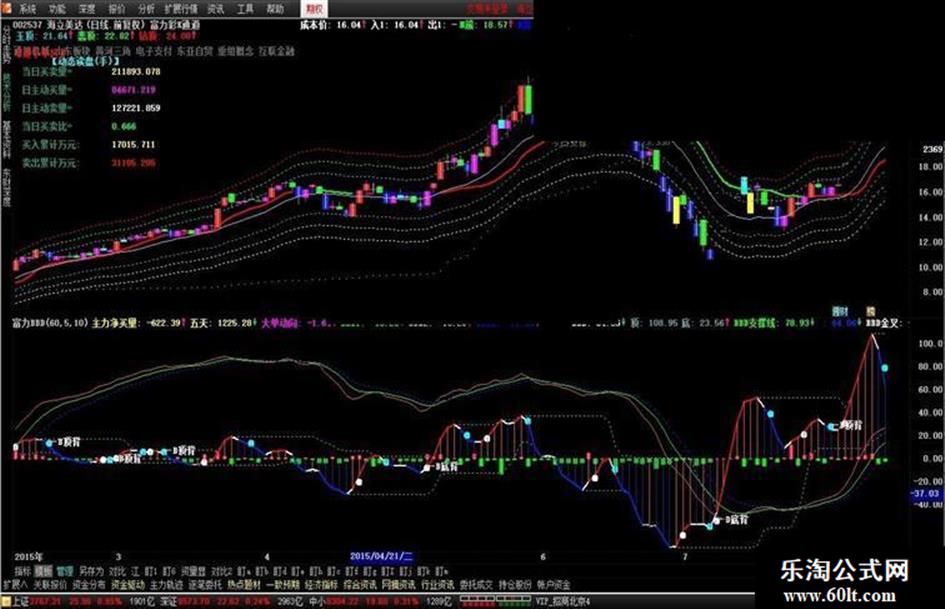Click the 逐笔委托 bottom tab

coord(205,585)
